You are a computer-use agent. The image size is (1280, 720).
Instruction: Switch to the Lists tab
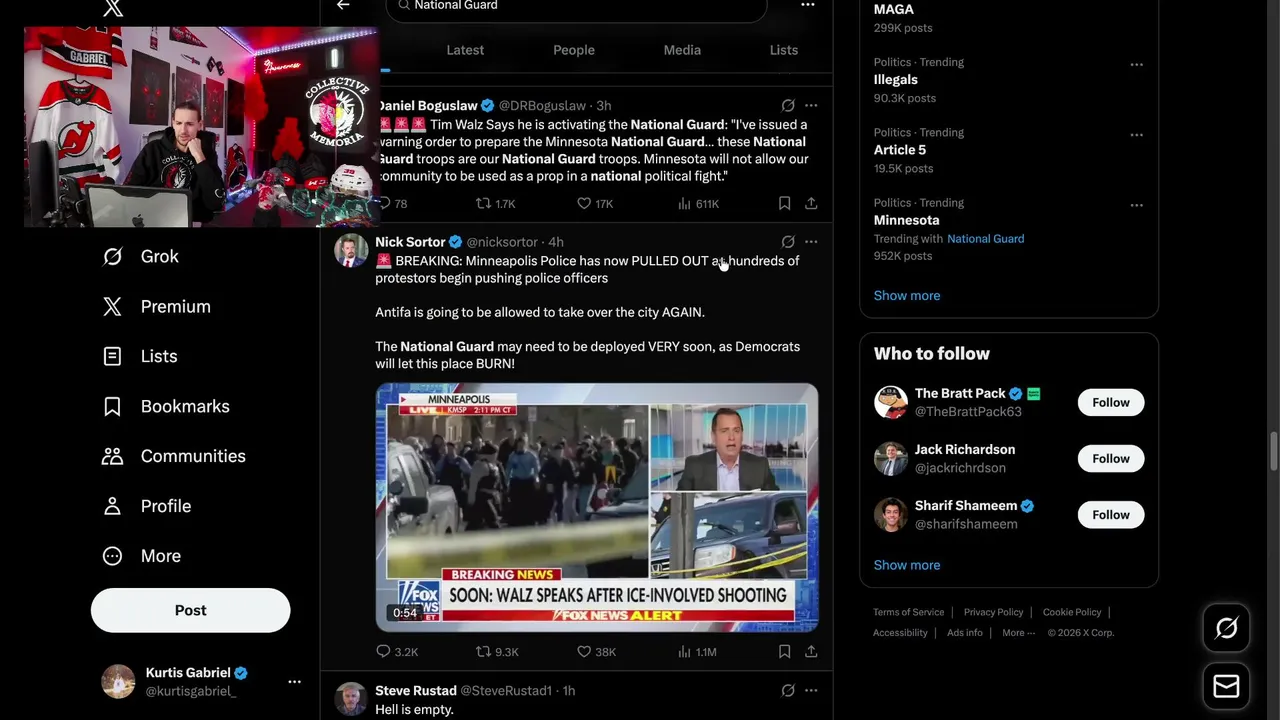[x=784, y=50]
